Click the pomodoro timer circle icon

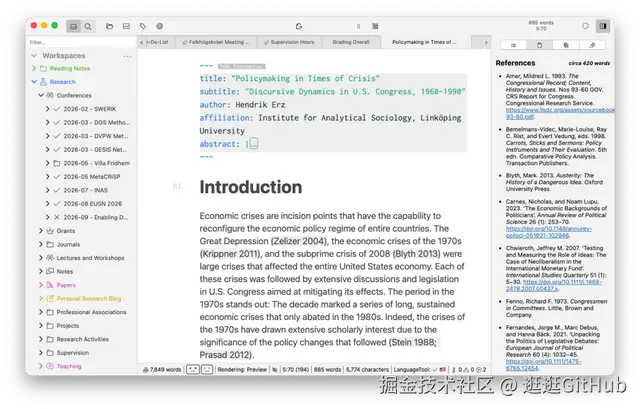point(585,26)
